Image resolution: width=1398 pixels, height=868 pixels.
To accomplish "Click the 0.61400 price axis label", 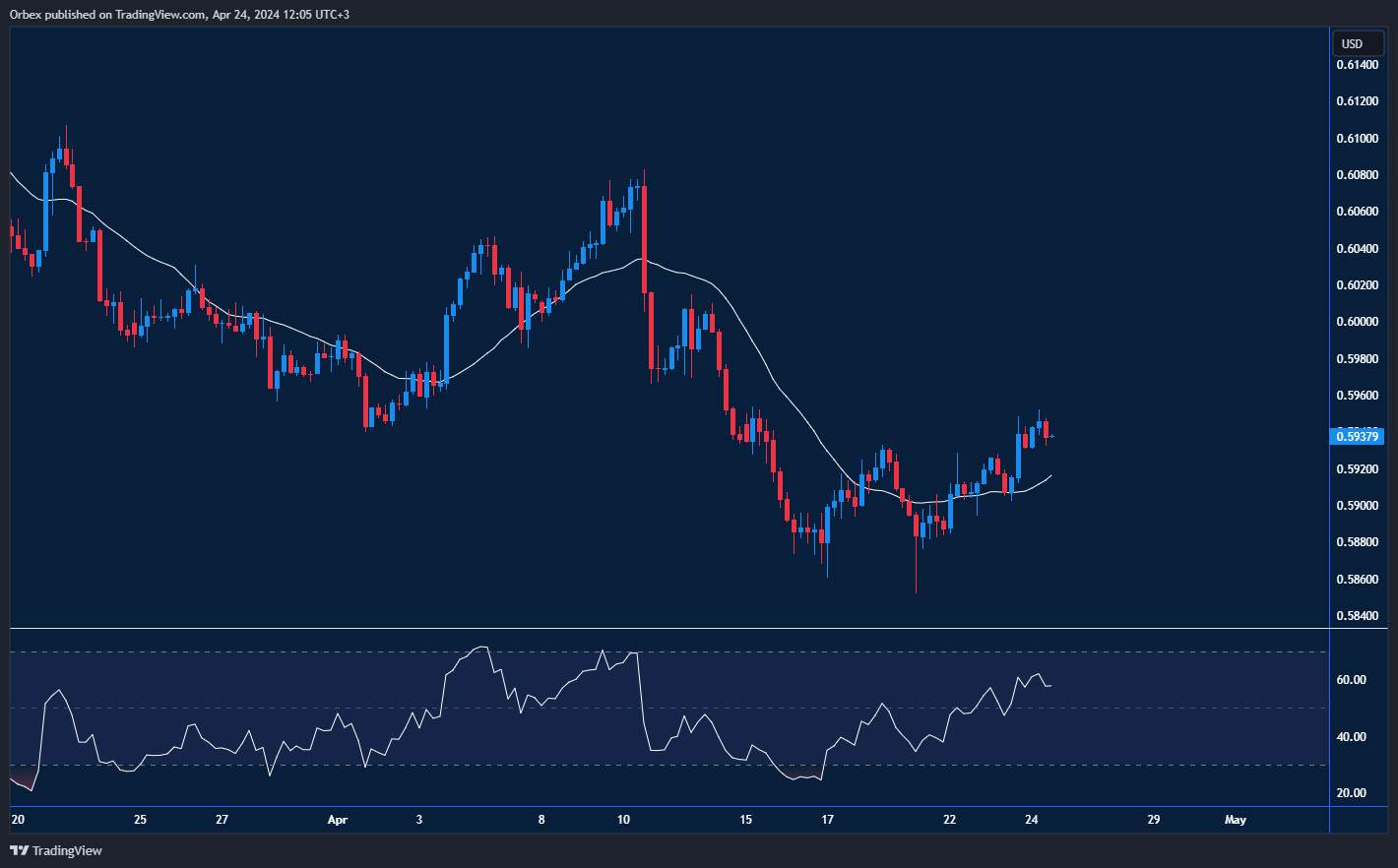I will 1357,65.
